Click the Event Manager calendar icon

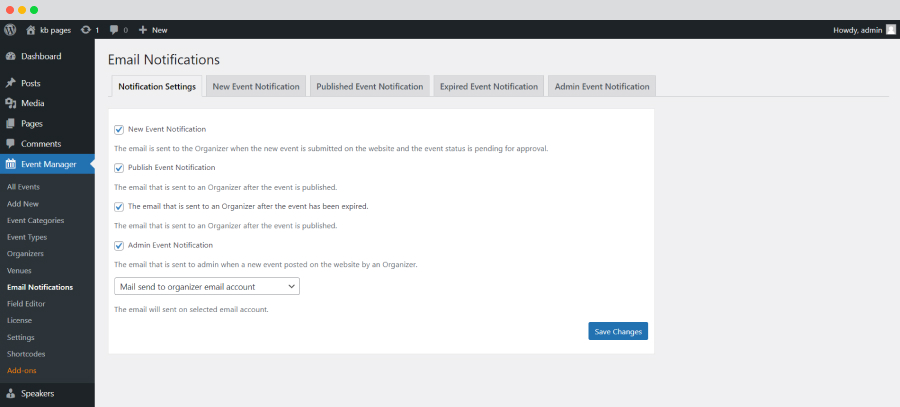point(10,164)
